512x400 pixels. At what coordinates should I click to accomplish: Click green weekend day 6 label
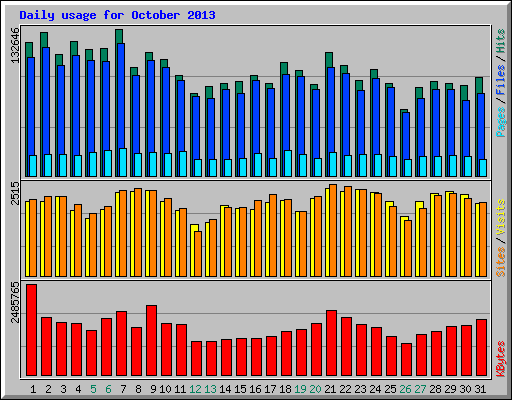(x=108, y=389)
